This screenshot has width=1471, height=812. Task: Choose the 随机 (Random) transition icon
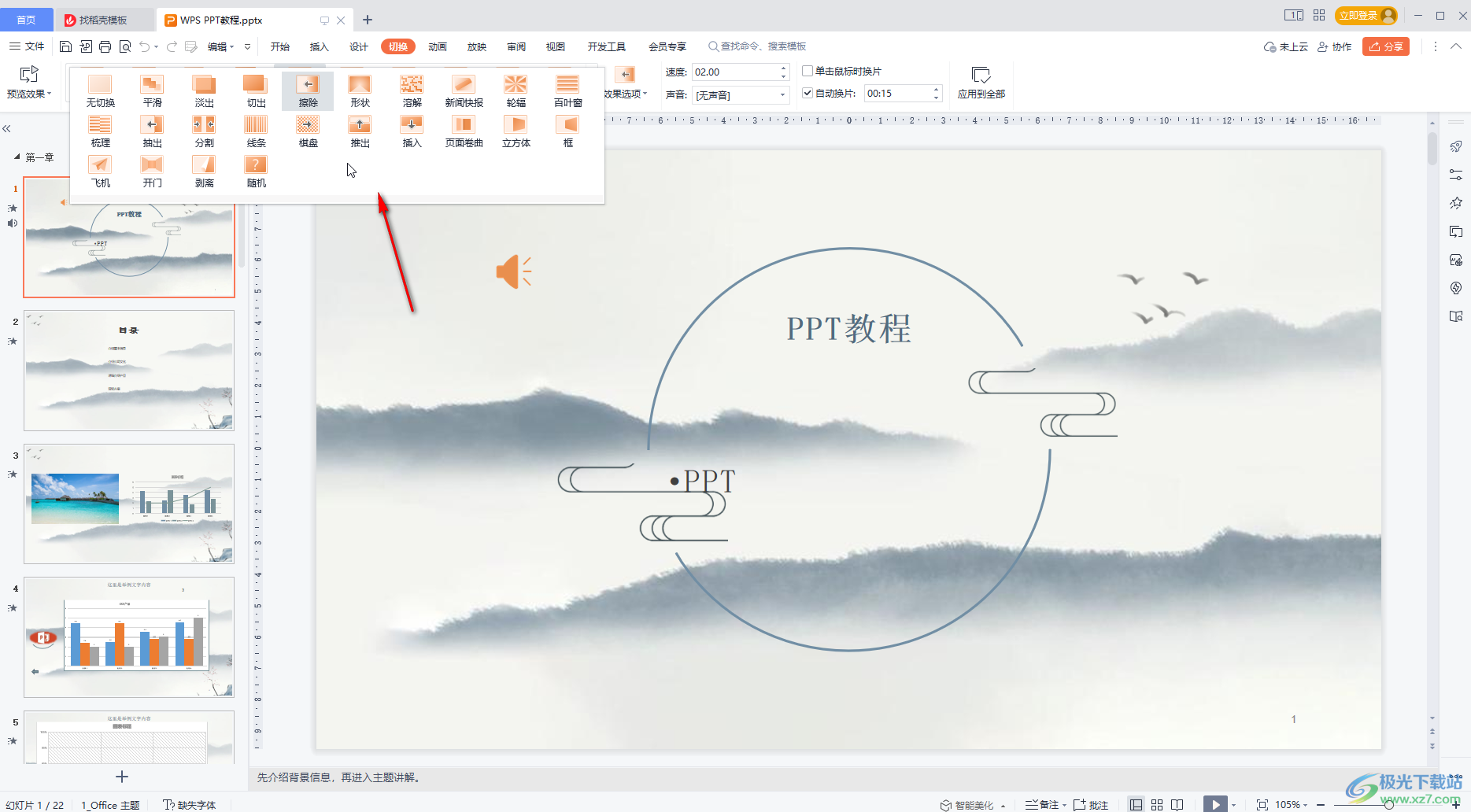pos(256,171)
